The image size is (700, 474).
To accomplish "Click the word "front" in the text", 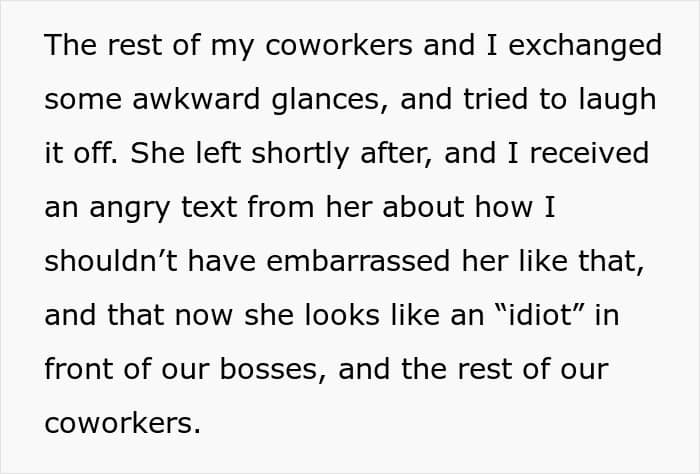I will (77, 369).
